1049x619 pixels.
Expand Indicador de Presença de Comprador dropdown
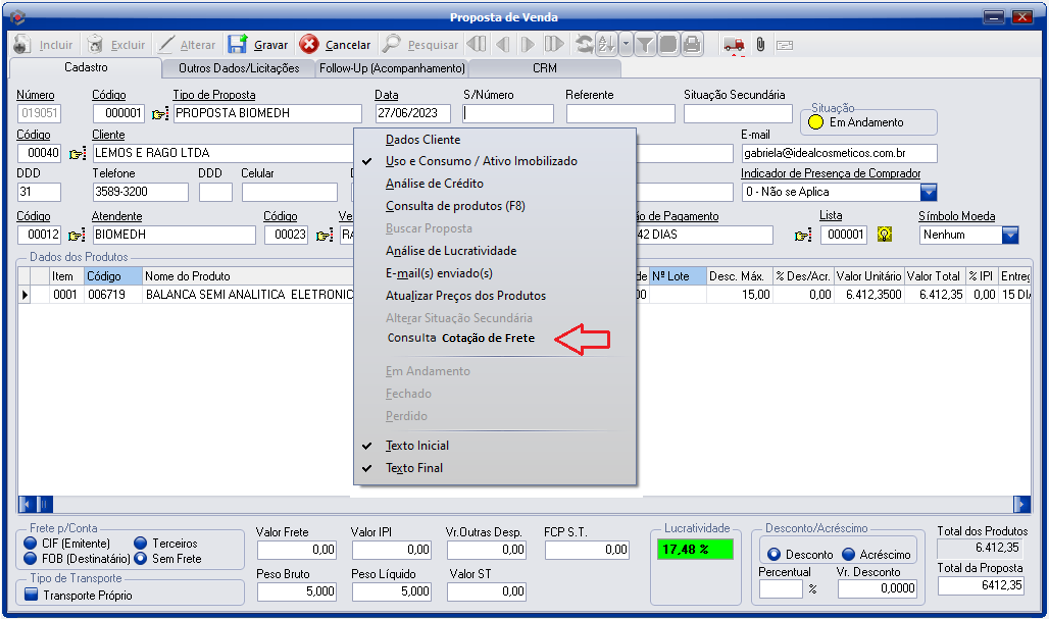[928, 192]
